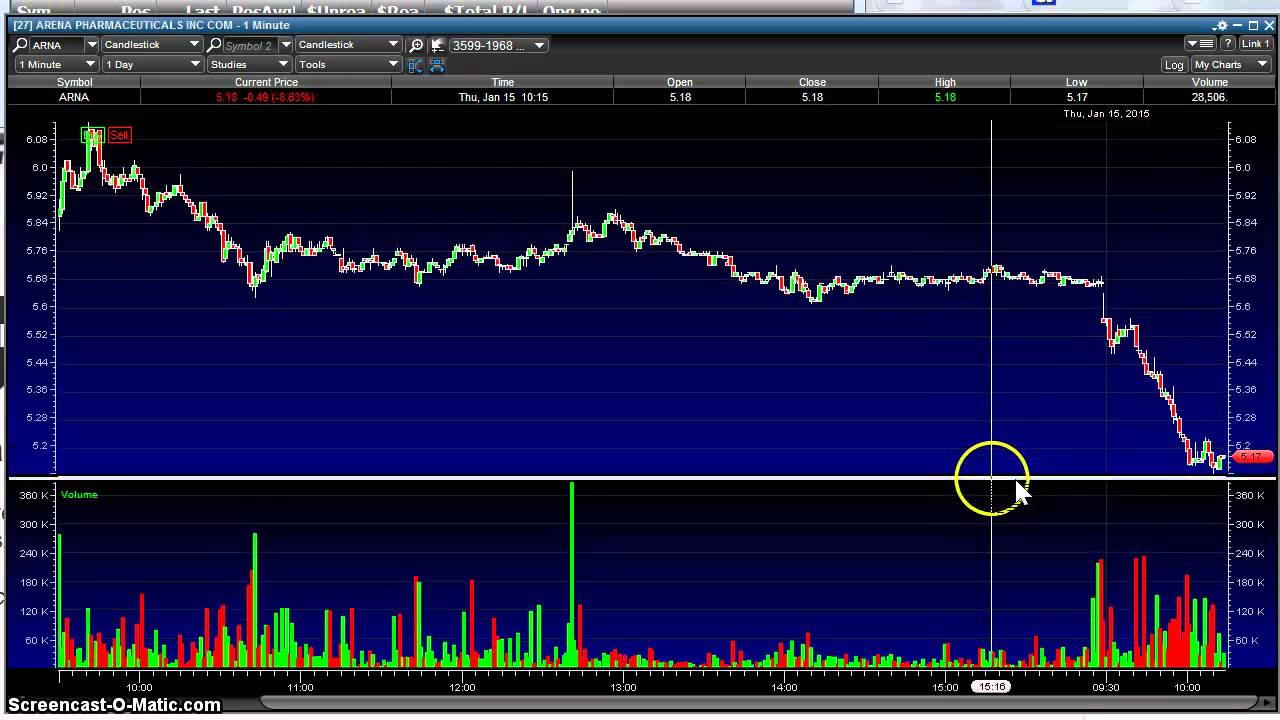1280x720 pixels.
Task: Click the chart window title ARENA PHARMACEUTICALS
Action: pyautogui.click(x=151, y=25)
